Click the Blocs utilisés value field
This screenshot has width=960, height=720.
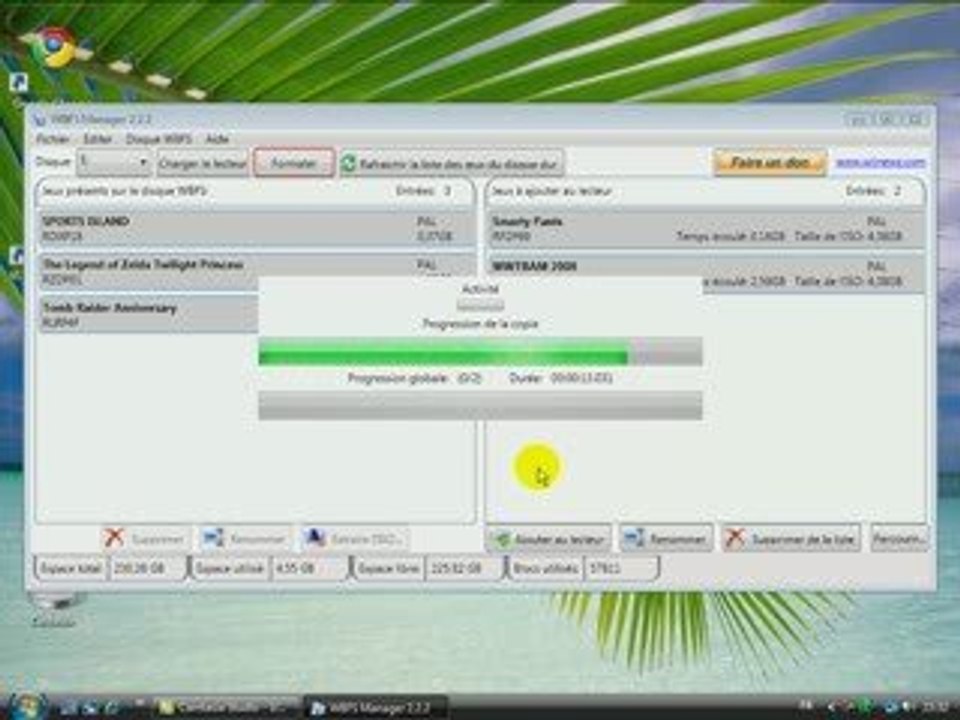[621, 568]
